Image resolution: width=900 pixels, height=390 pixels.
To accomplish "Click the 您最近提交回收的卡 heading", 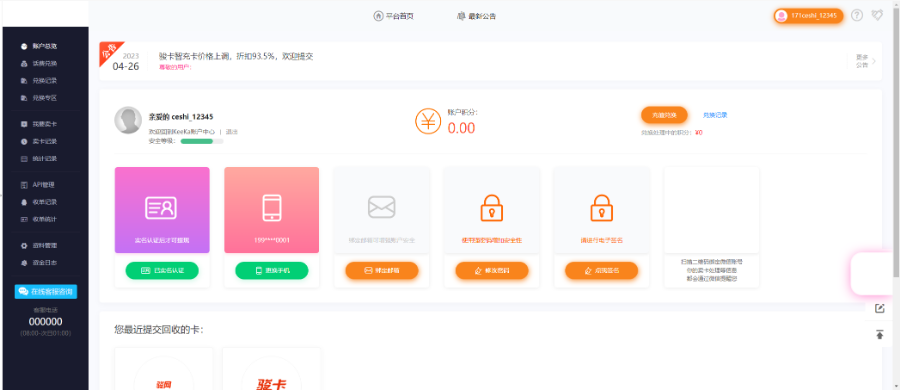I will click(x=159, y=330).
